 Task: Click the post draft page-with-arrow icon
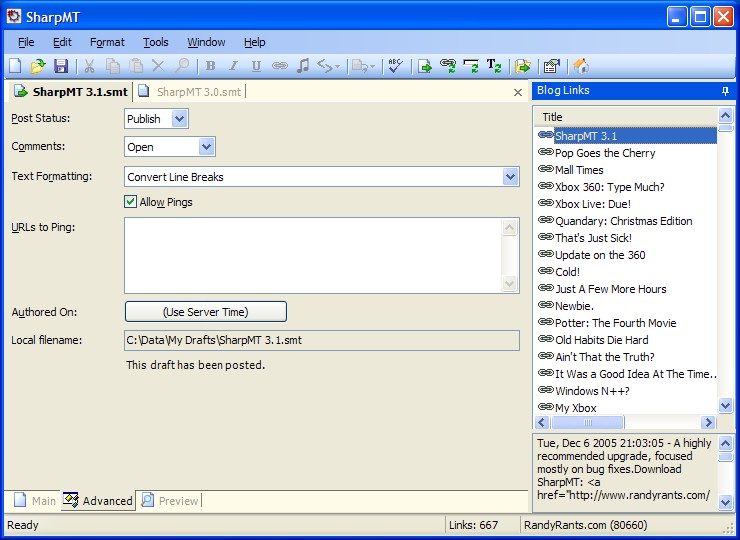[x=425, y=66]
